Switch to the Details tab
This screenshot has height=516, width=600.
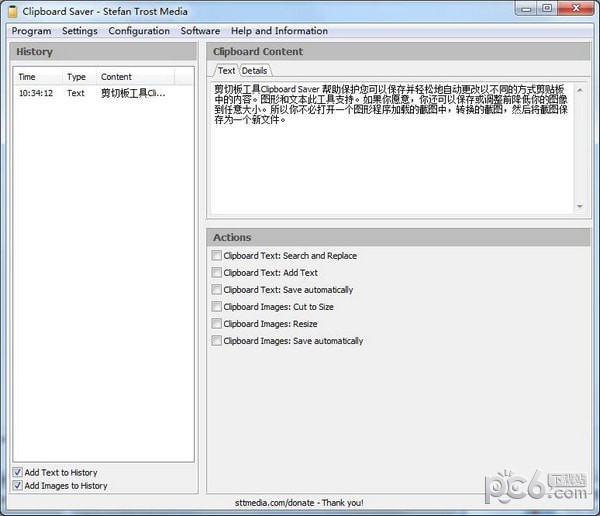tap(254, 71)
